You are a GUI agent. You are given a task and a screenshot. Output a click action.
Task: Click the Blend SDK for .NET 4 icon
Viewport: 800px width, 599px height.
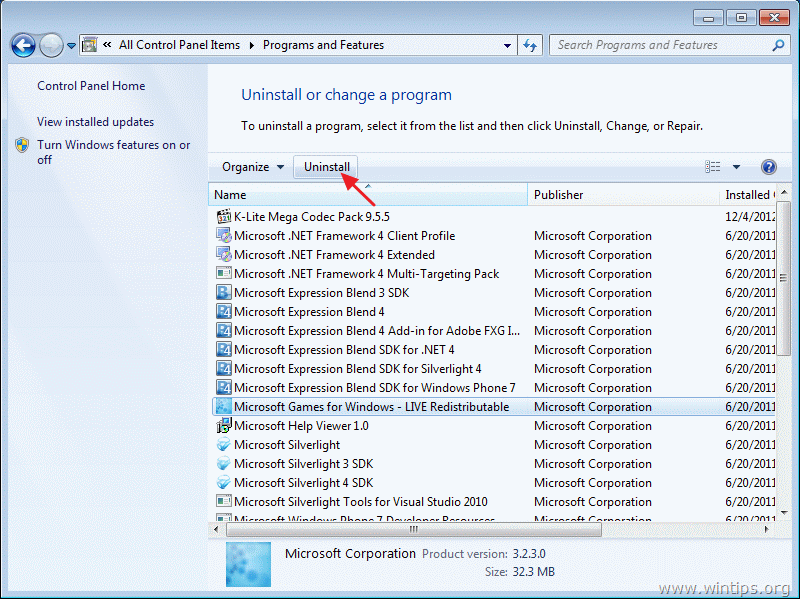[x=223, y=350]
